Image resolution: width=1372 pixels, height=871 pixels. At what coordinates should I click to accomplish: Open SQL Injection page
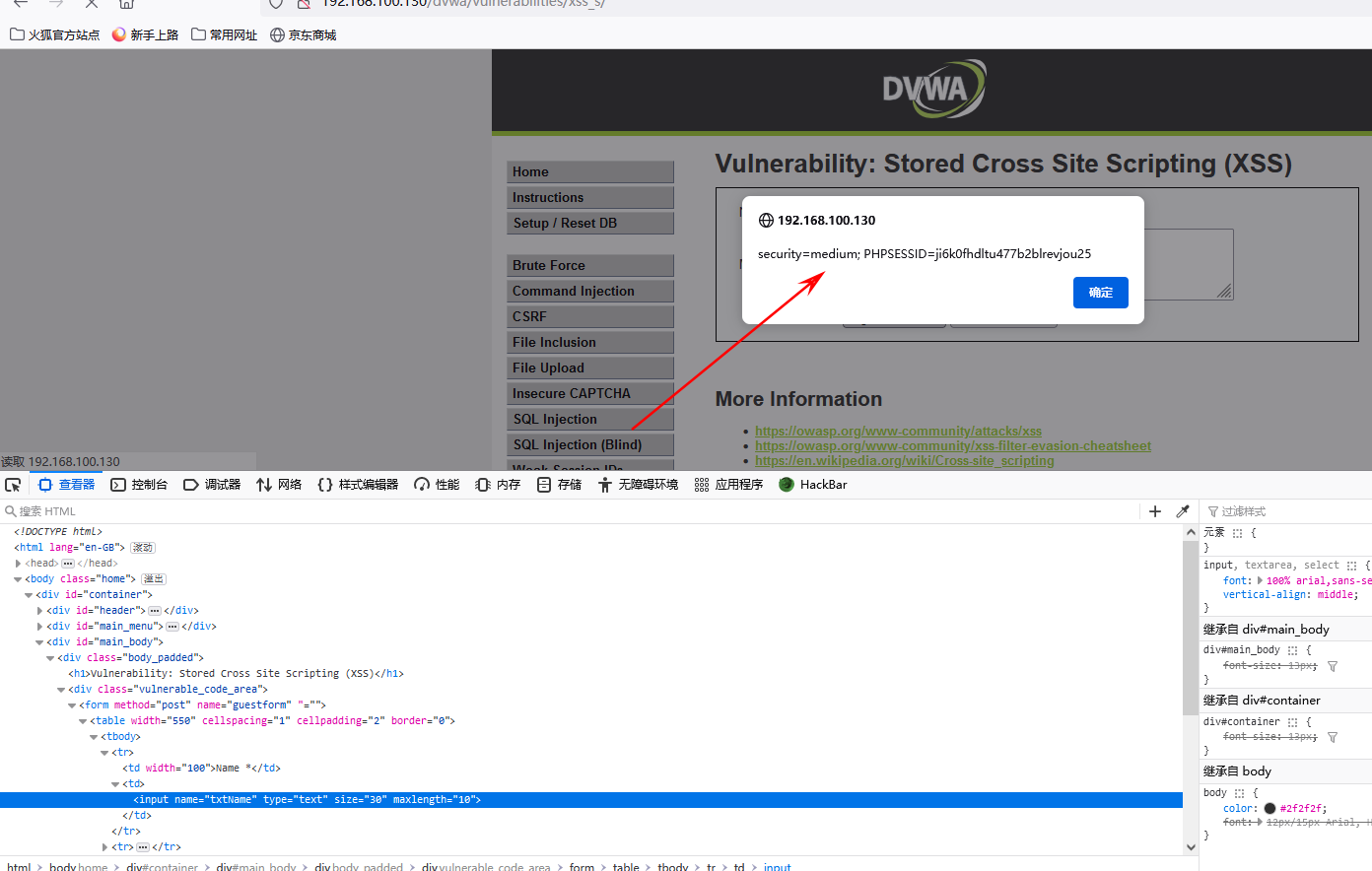pos(590,419)
